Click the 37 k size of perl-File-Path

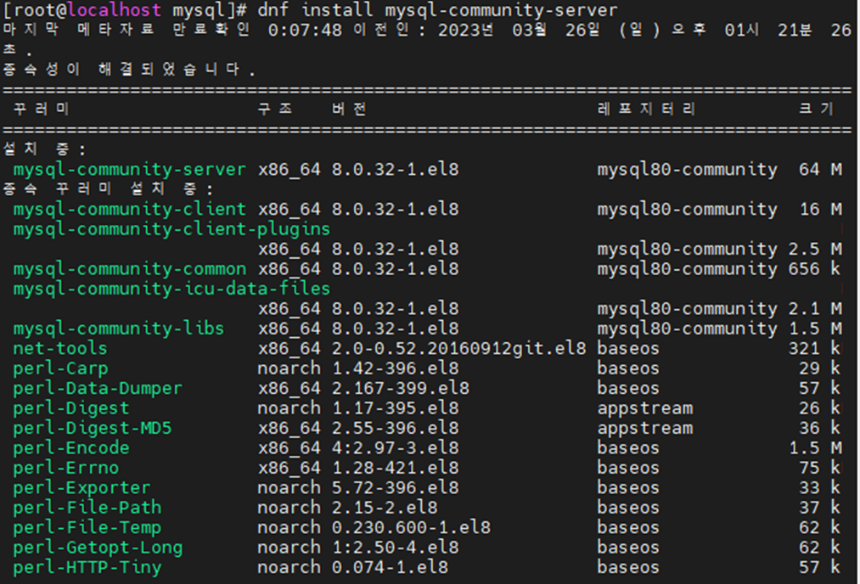click(821, 508)
